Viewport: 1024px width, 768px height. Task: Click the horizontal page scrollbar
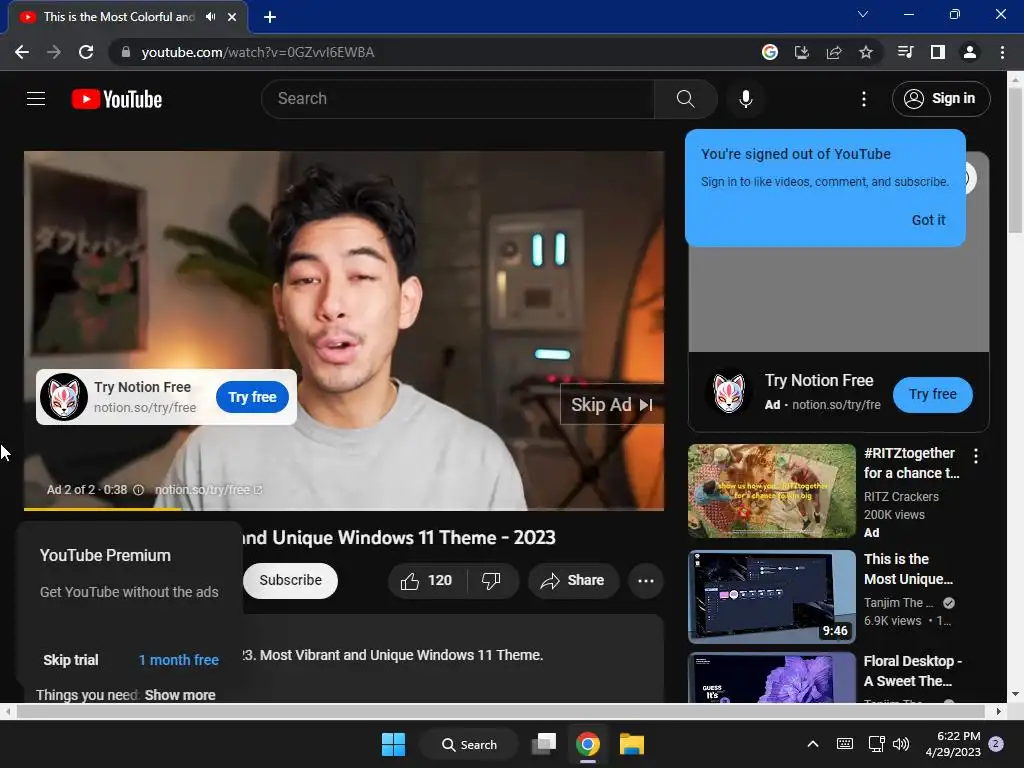coord(500,711)
